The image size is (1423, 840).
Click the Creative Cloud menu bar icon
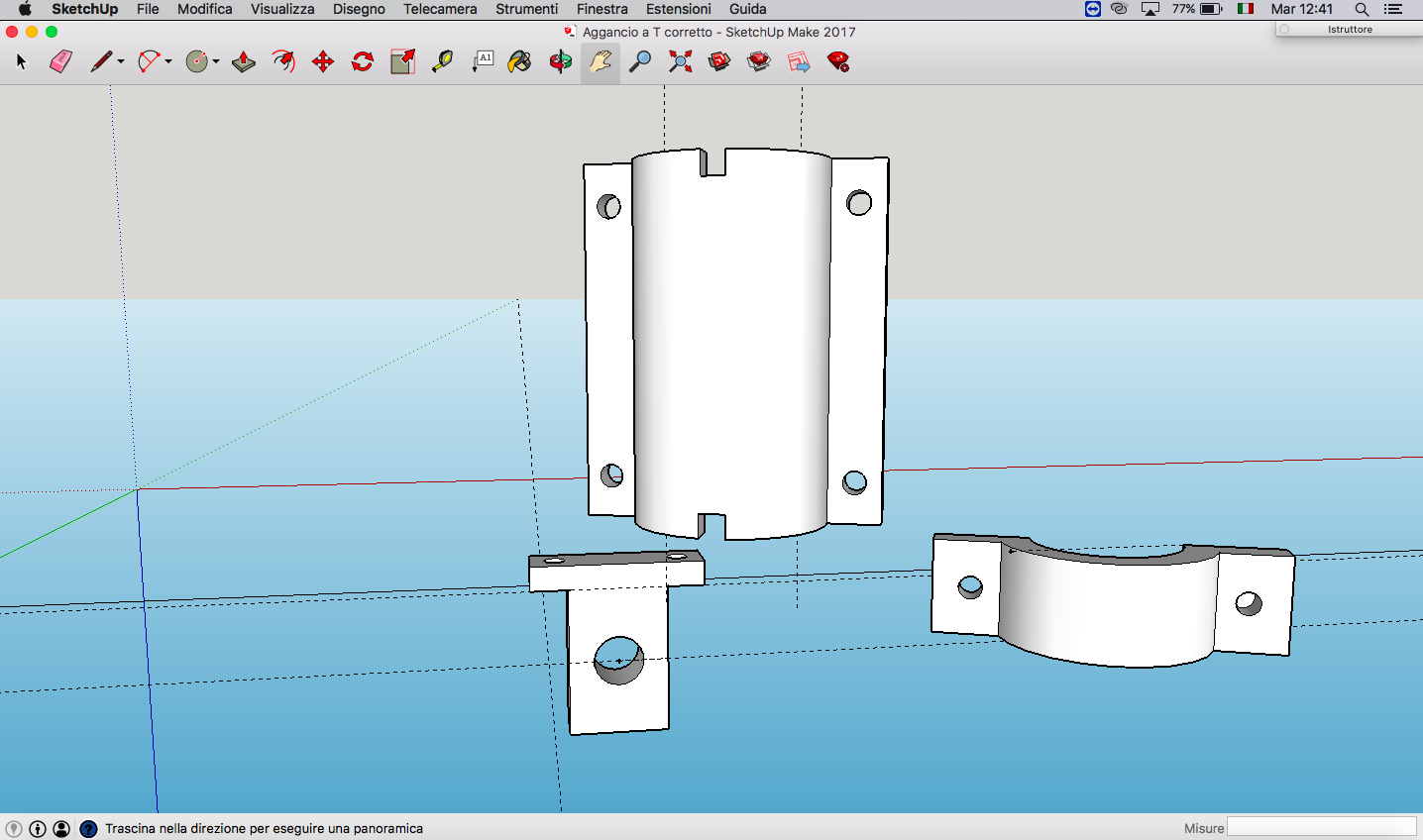(x=1120, y=9)
